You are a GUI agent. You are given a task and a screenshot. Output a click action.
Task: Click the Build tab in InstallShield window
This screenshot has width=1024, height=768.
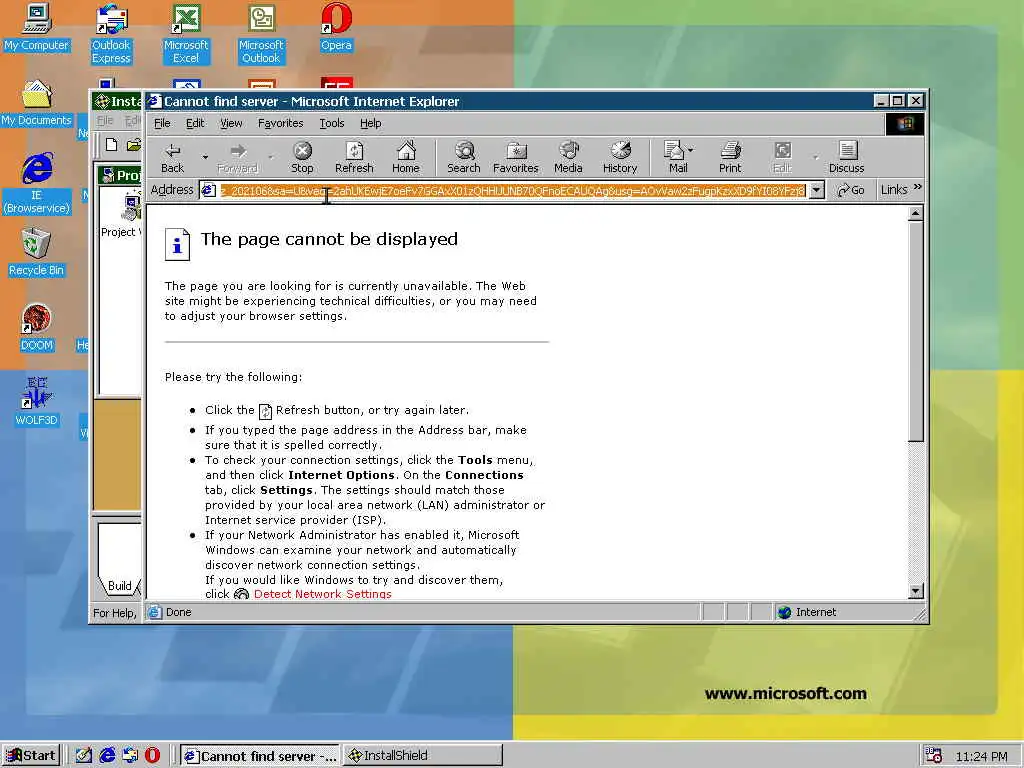click(x=119, y=585)
